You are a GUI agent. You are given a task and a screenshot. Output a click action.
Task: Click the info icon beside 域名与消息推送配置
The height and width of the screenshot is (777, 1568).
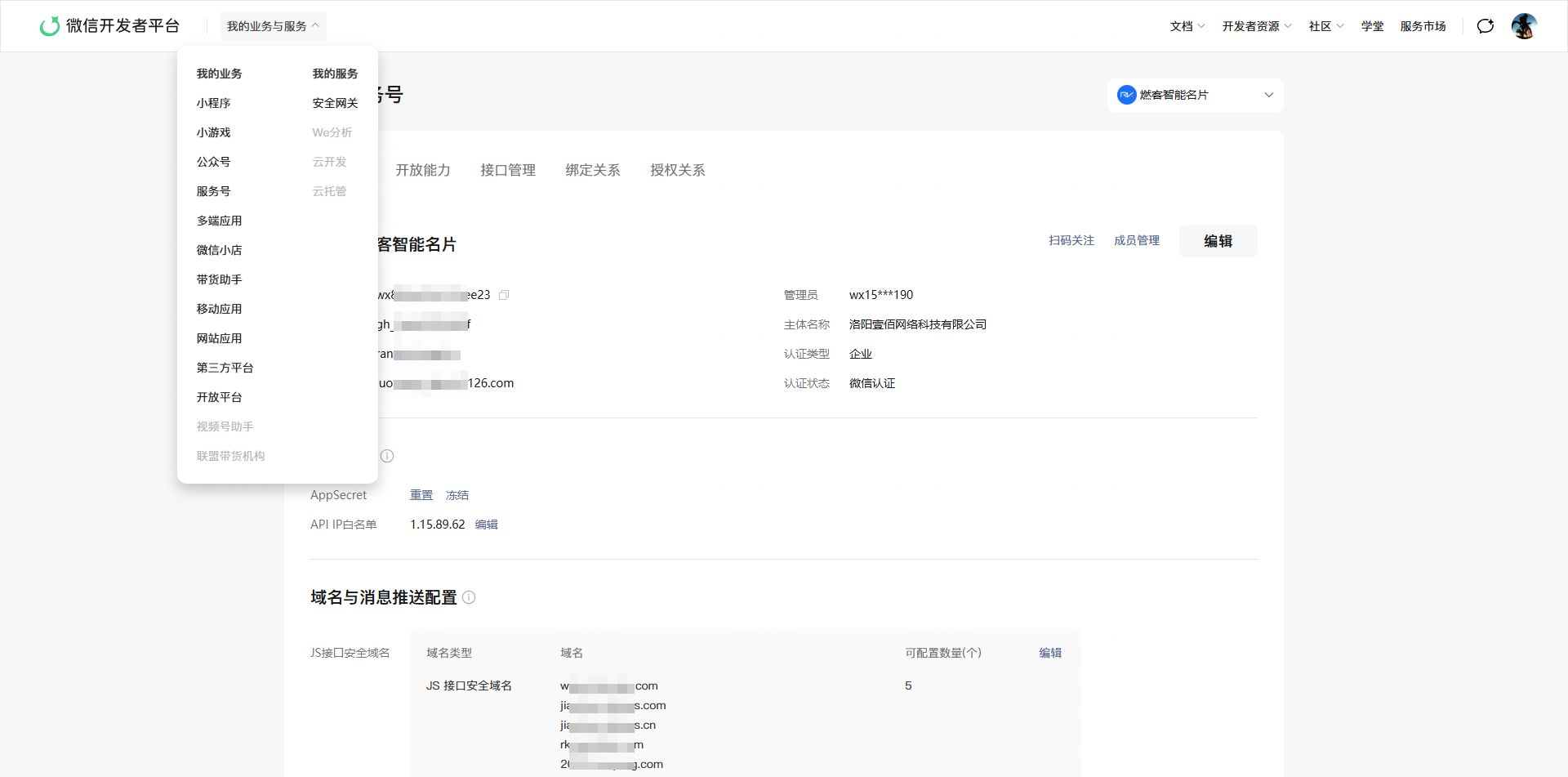tap(469, 597)
